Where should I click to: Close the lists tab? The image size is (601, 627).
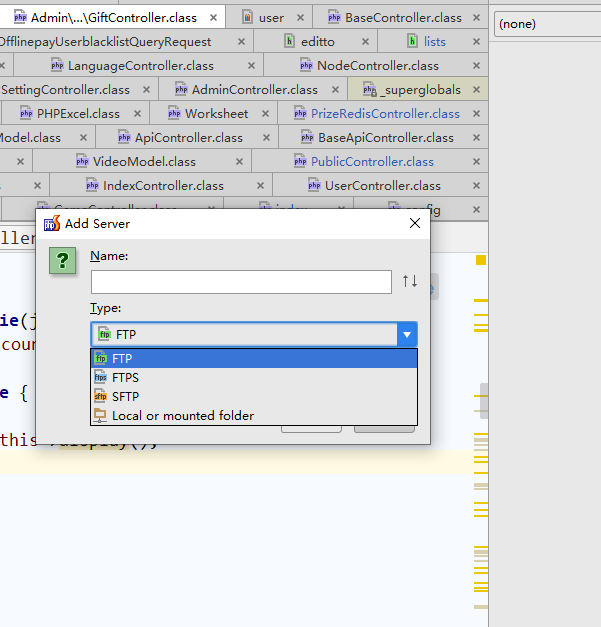476,42
